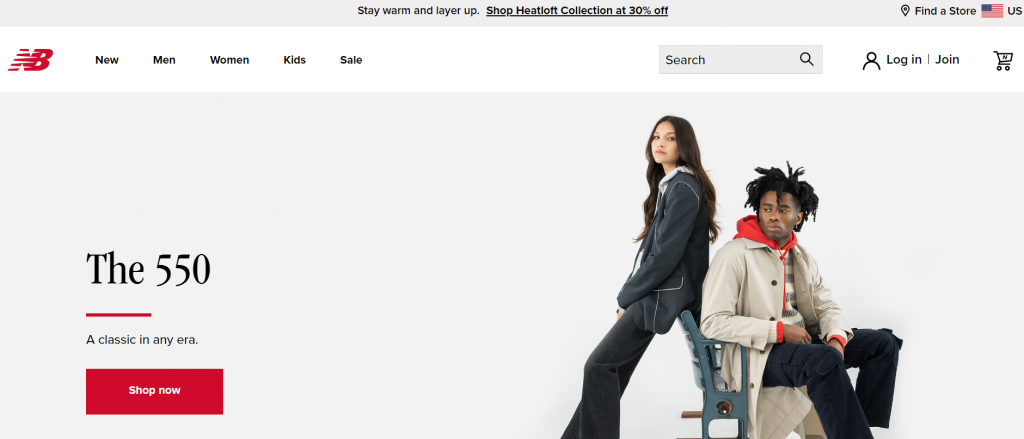
Task: Open the New menu
Action: coord(107,60)
